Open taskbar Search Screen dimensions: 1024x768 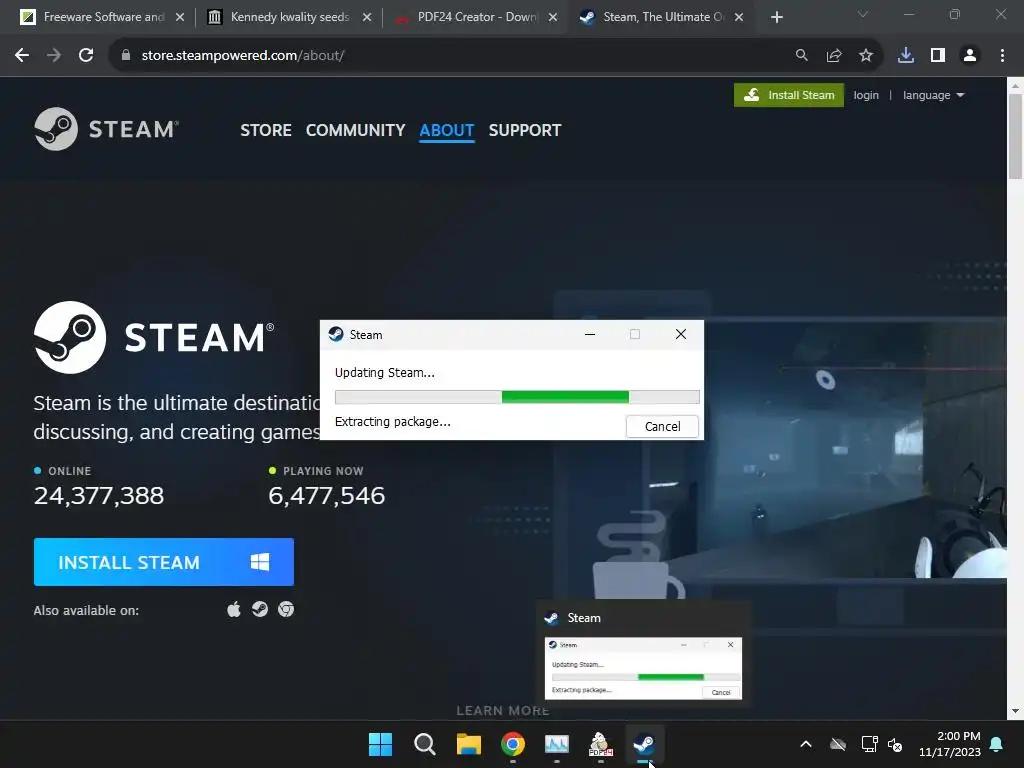pos(424,744)
